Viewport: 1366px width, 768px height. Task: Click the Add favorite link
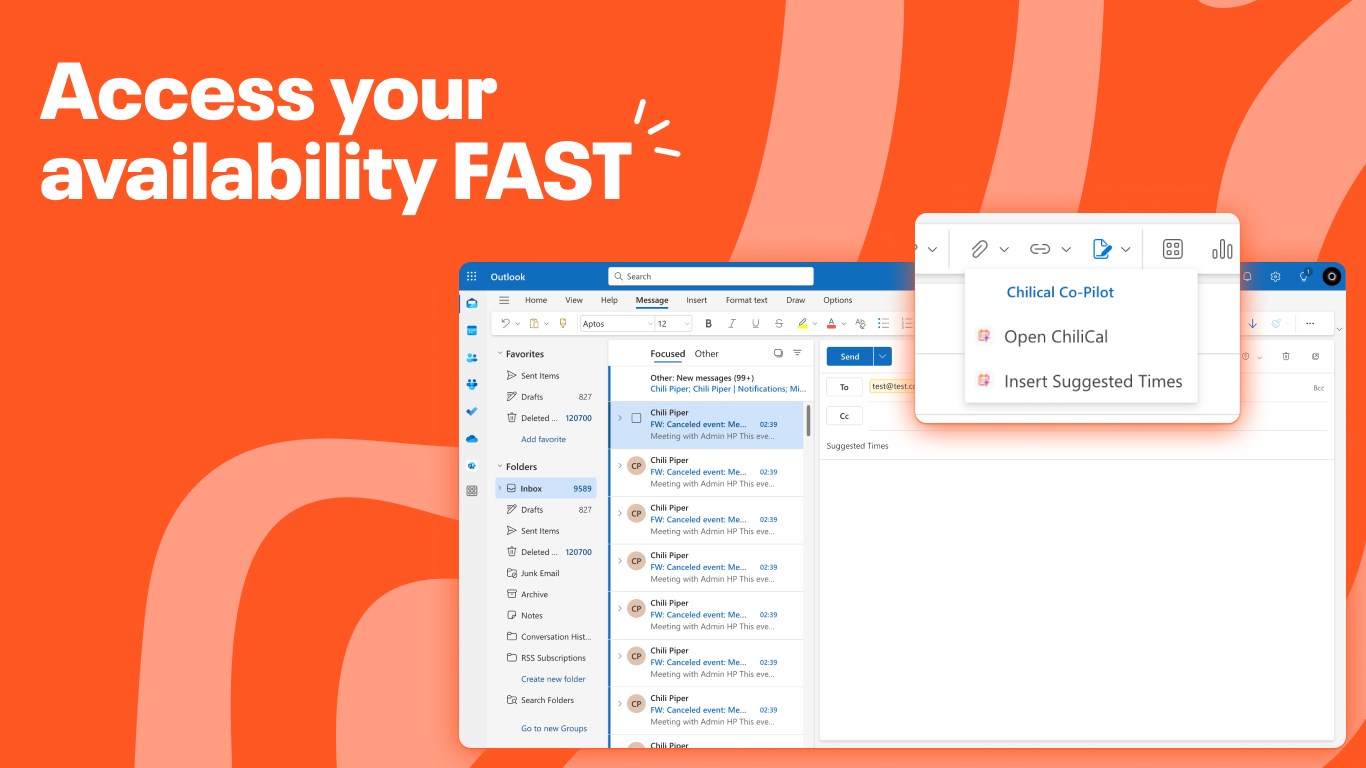(543, 440)
